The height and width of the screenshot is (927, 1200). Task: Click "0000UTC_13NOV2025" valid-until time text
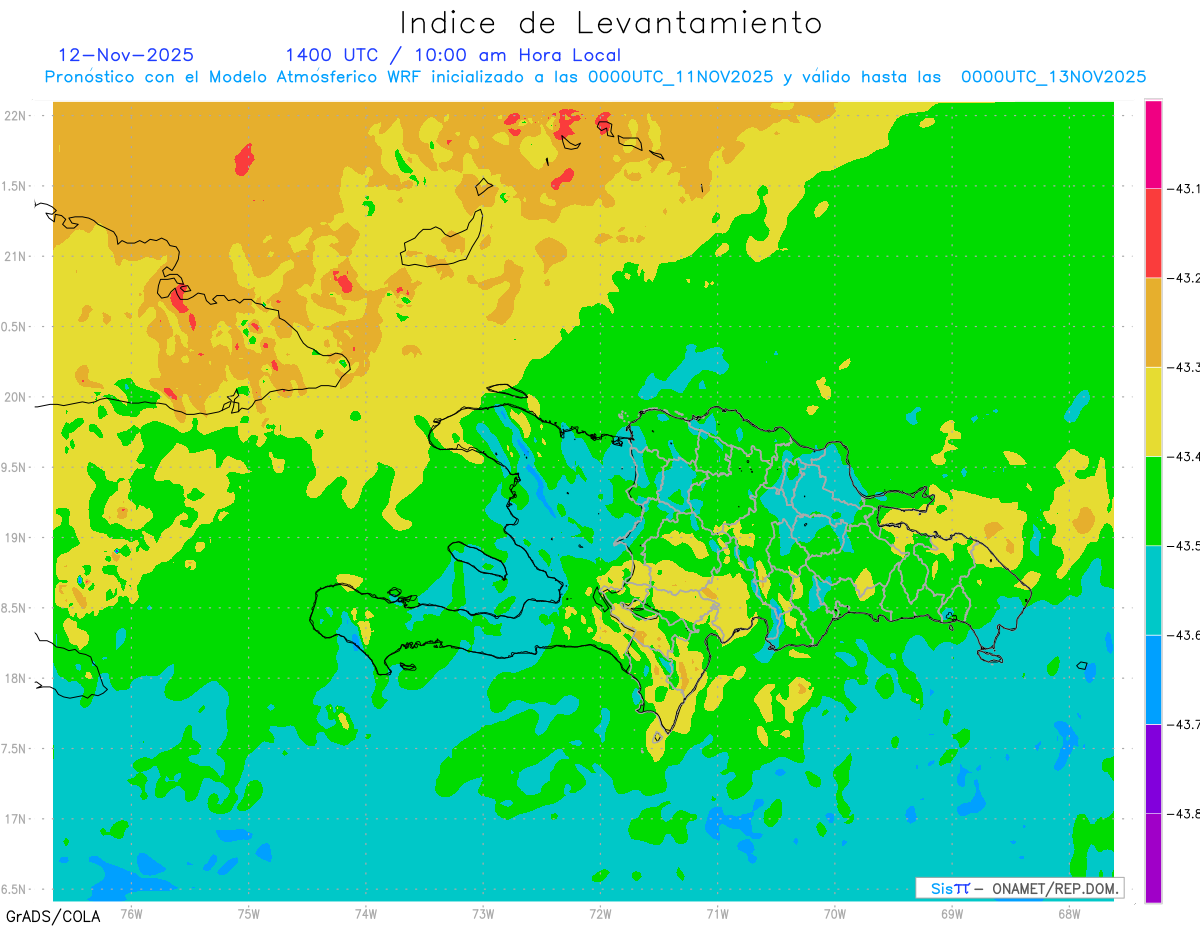[x=1054, y=77]
